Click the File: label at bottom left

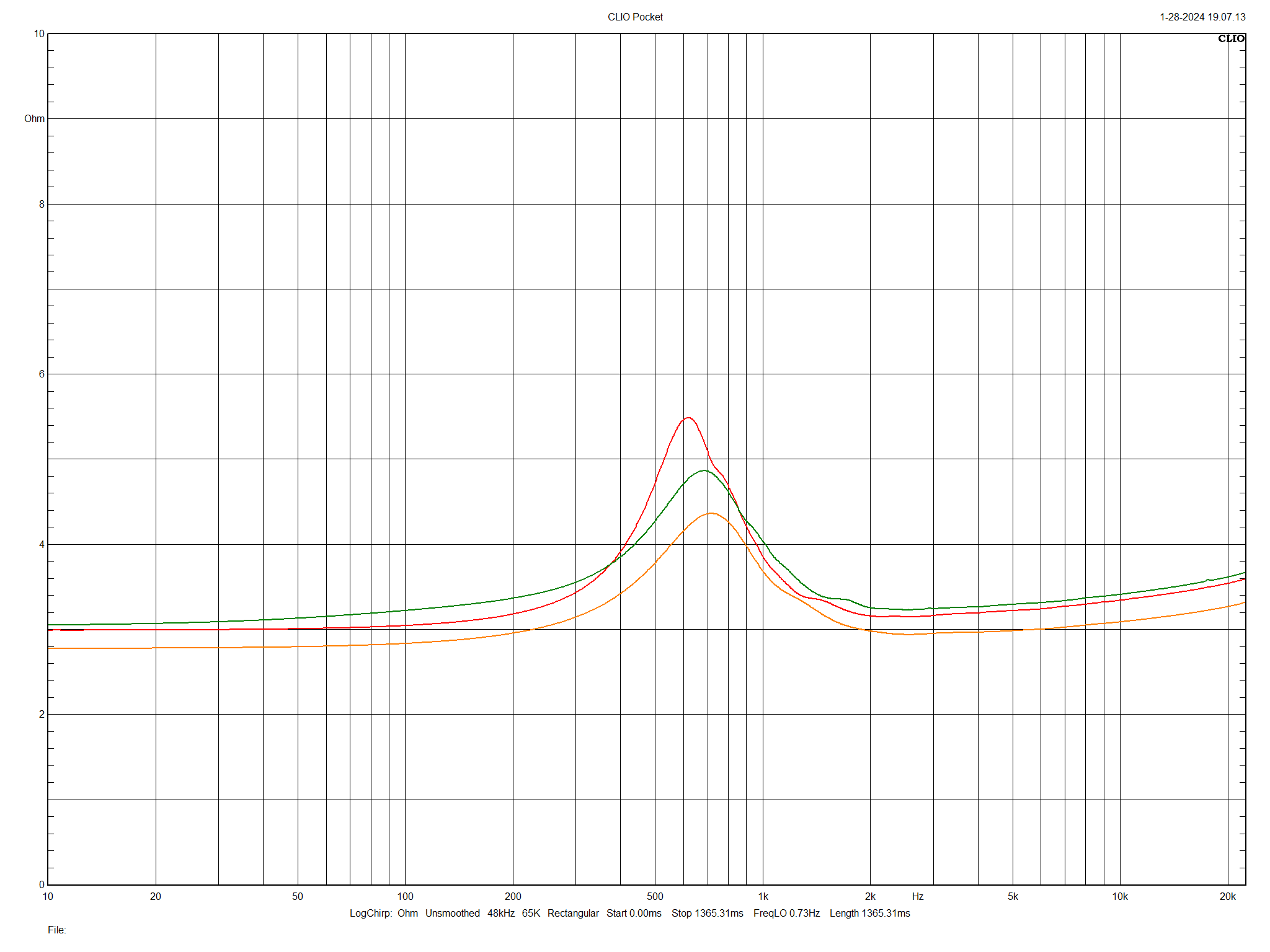[x=56, y=930]
